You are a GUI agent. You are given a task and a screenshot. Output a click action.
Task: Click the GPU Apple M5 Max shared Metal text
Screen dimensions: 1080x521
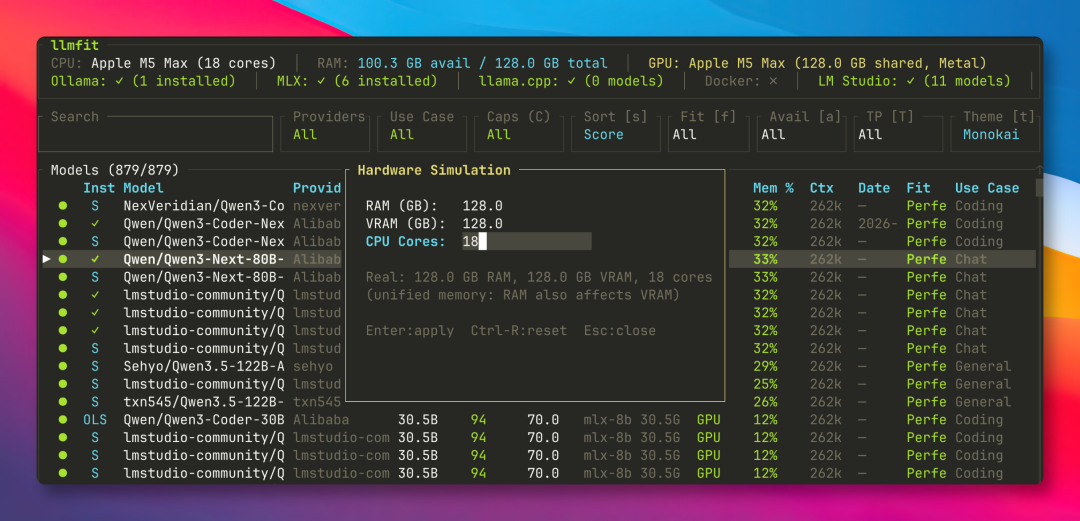[x=818, y=63]
